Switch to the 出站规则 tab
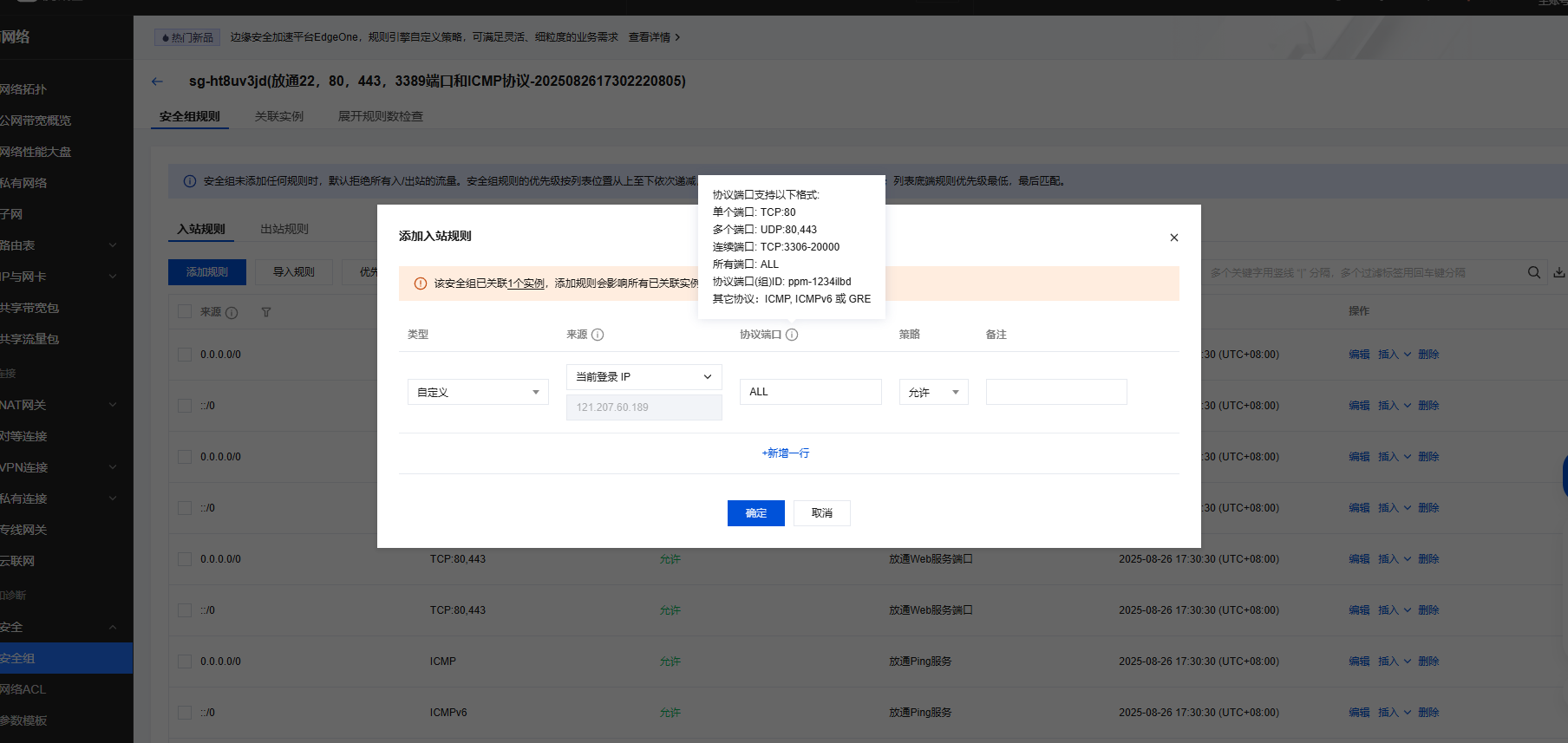 click(284, 229)
